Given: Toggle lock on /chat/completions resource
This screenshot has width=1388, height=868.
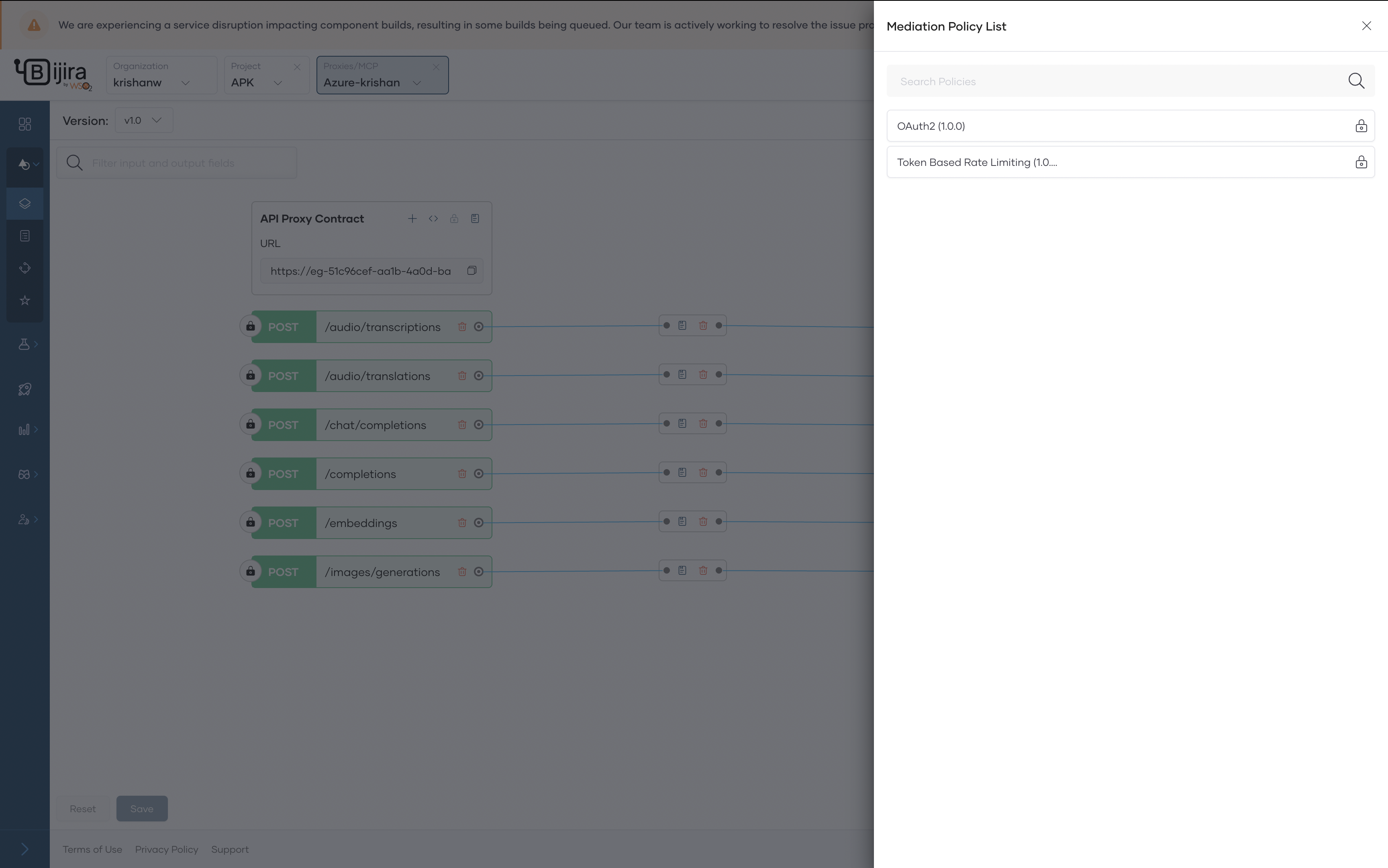Looking at the screenshot, I should tap(250, 424).
